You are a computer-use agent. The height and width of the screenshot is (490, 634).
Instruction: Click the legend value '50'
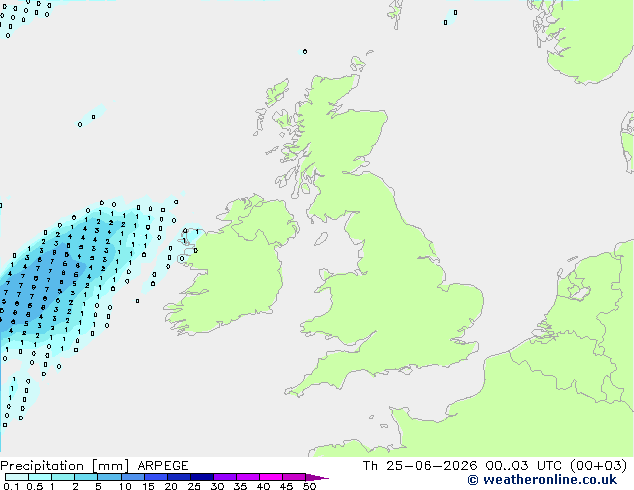point(309,486)
